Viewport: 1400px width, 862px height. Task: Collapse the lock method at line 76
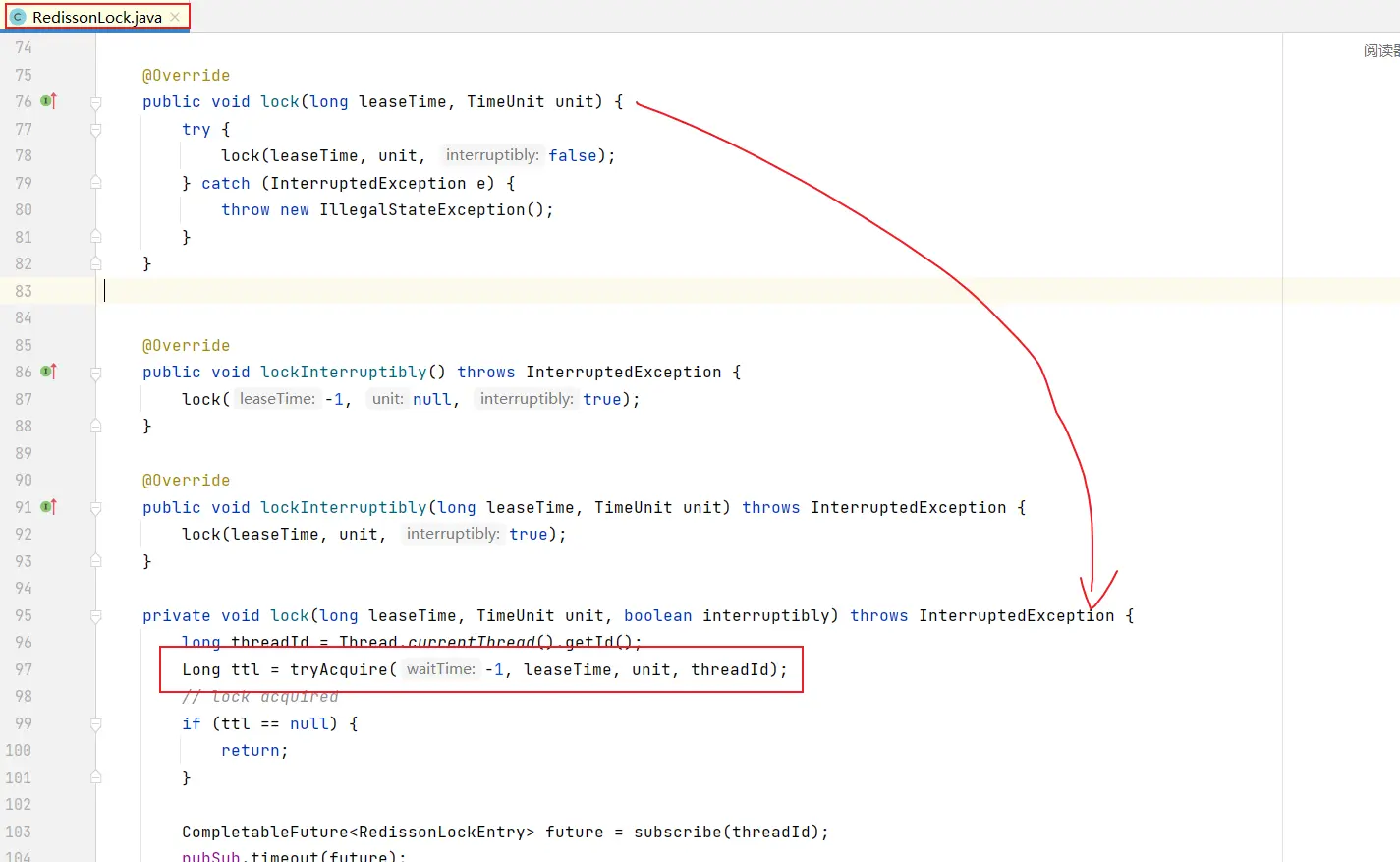tap(96, 102)
